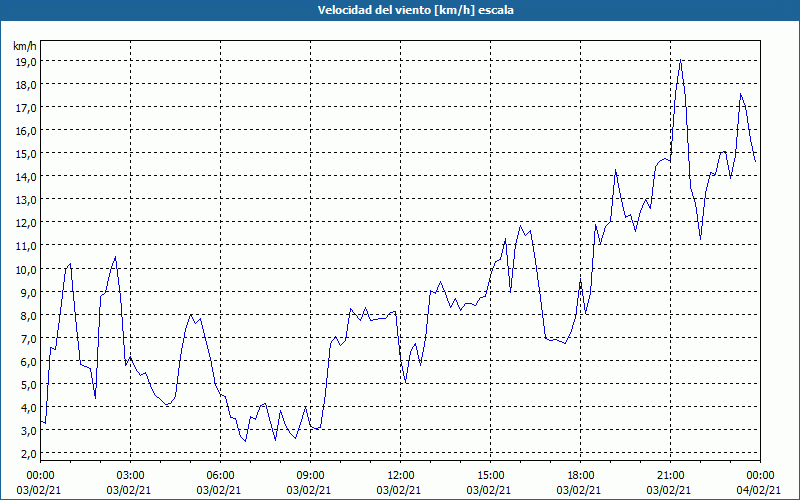
Task: Select the '2,0' y-axis label
Action: (x=29, y=454)
